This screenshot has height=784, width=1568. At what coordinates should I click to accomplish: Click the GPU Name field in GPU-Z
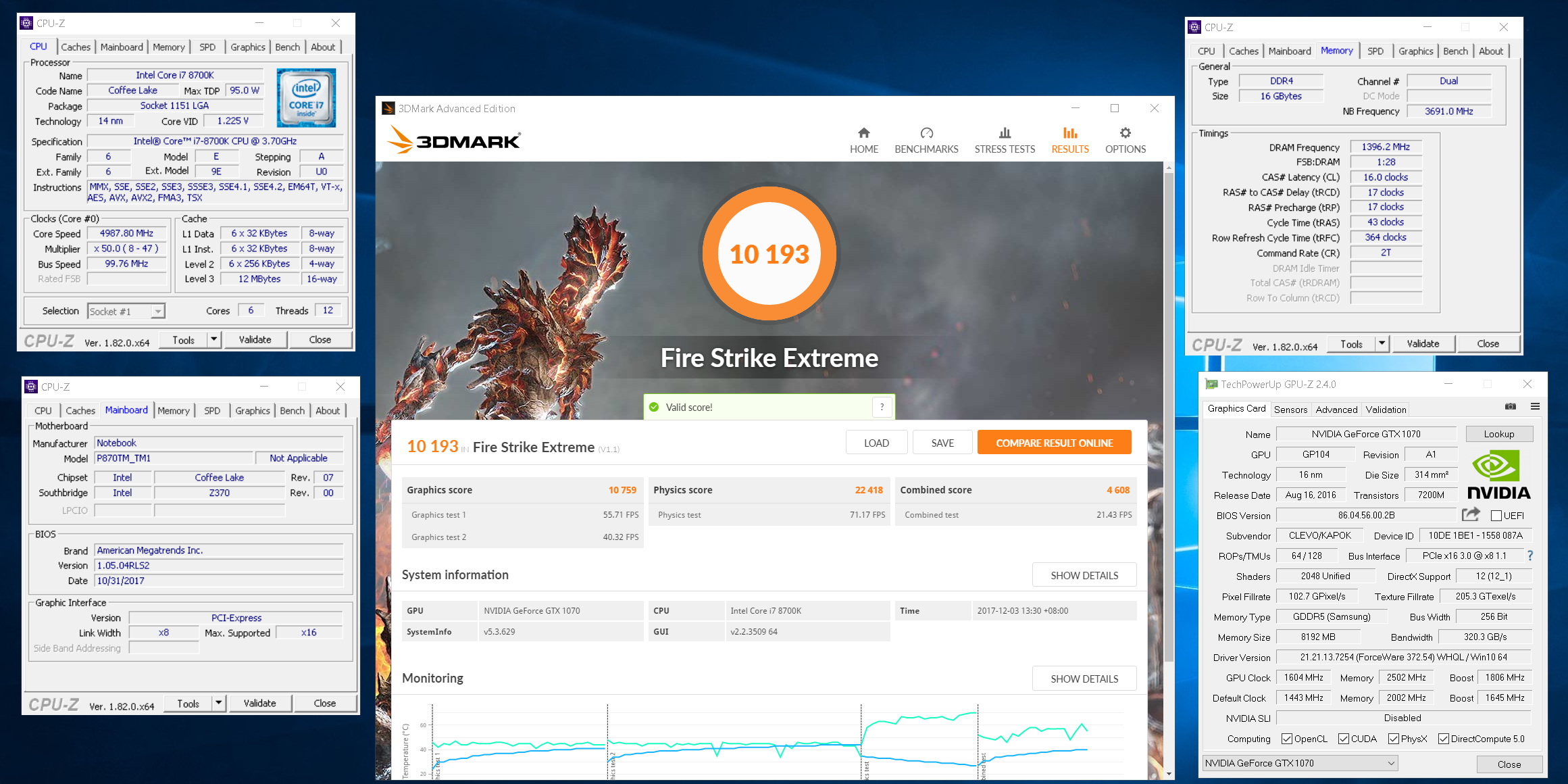[1366, 434]
